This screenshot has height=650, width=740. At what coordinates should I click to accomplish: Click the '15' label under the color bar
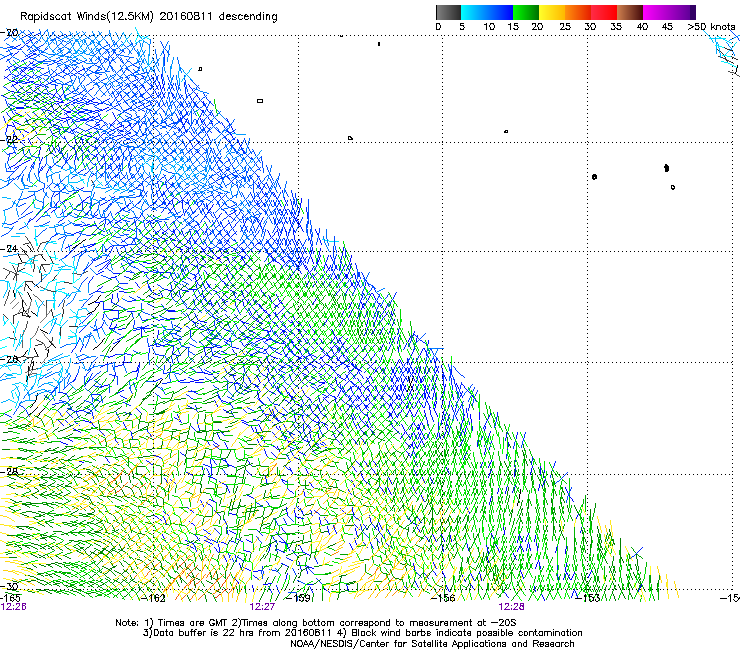513,27
